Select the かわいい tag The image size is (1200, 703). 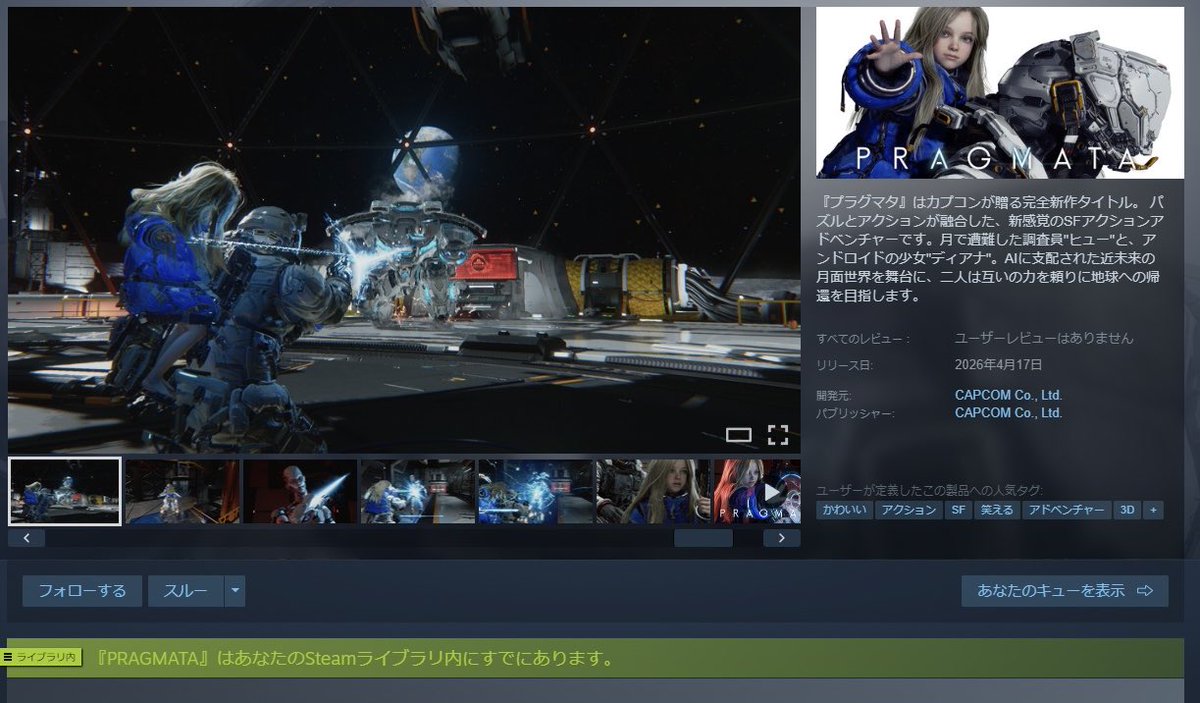click(x=844, y=510)
